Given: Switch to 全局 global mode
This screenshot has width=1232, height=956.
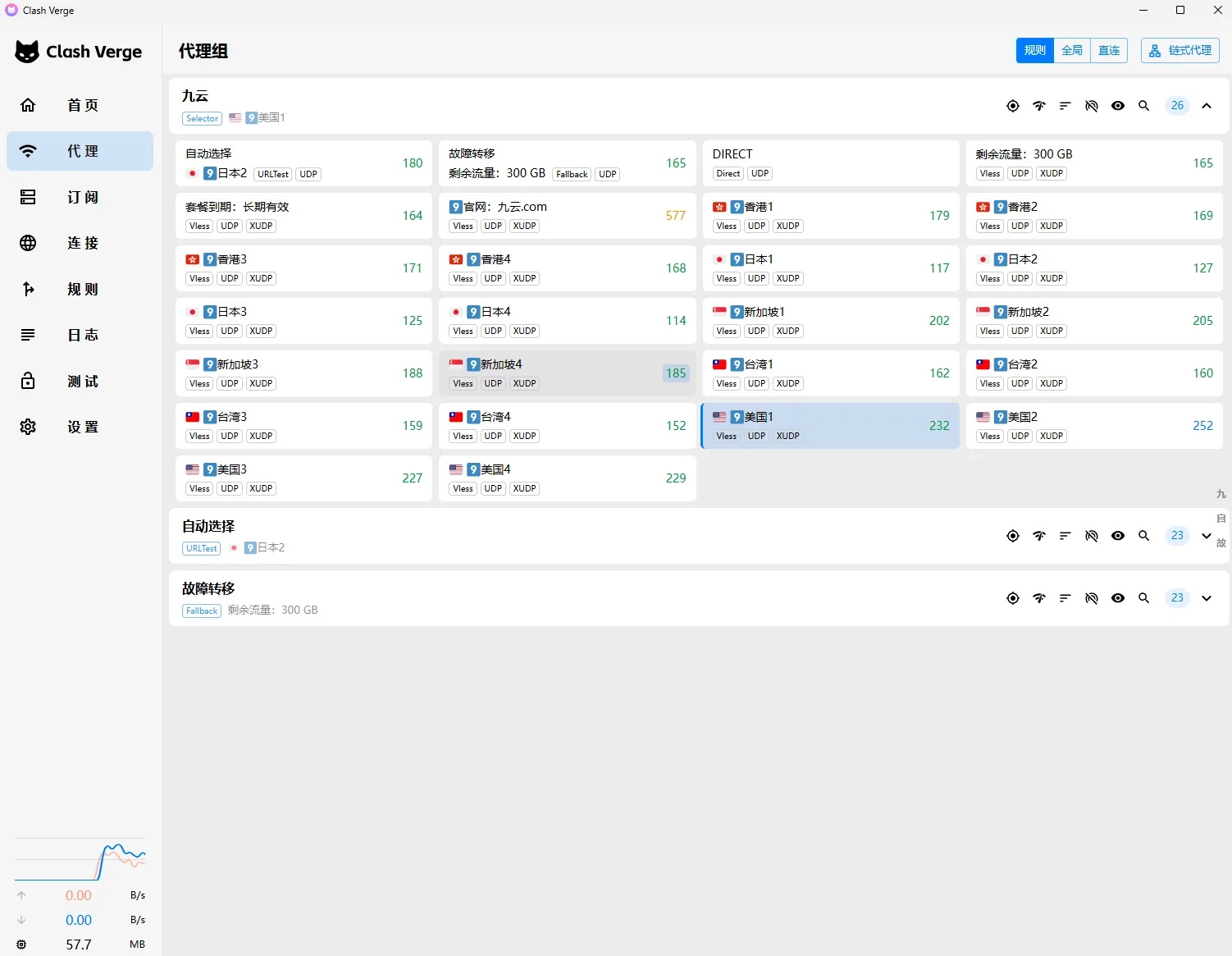Looking at the screenshot, I should coord(1072,51).
